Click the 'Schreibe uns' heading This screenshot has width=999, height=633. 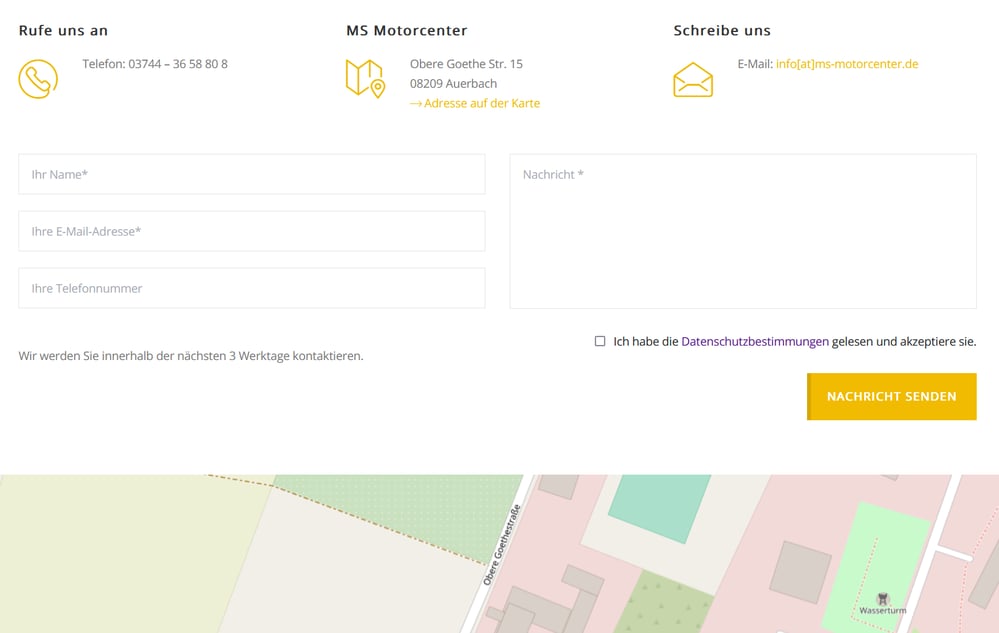tap(722, 31)
